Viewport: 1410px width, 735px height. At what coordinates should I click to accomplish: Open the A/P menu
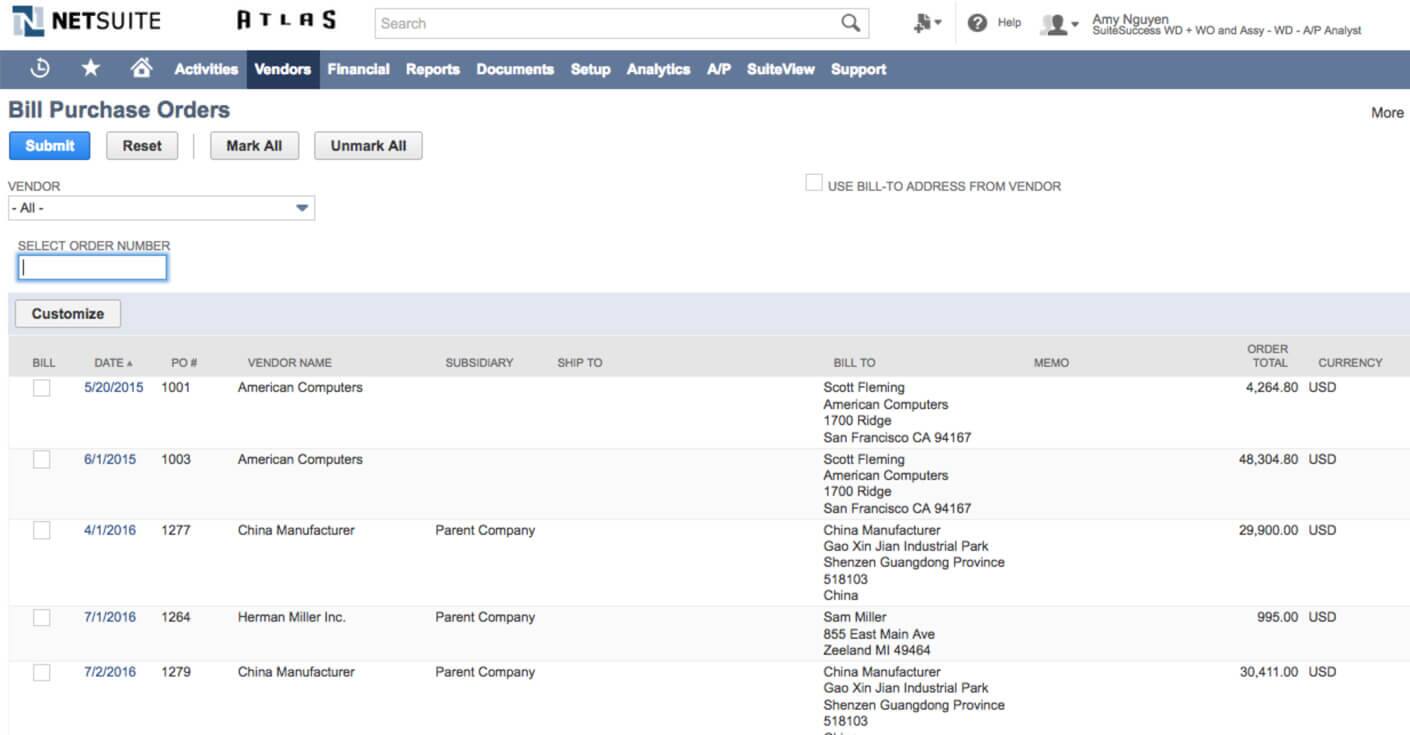pos(719,69)
